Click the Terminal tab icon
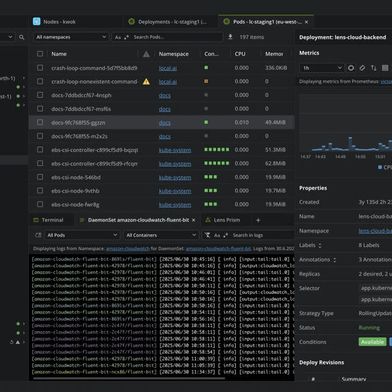 point(36,220)
